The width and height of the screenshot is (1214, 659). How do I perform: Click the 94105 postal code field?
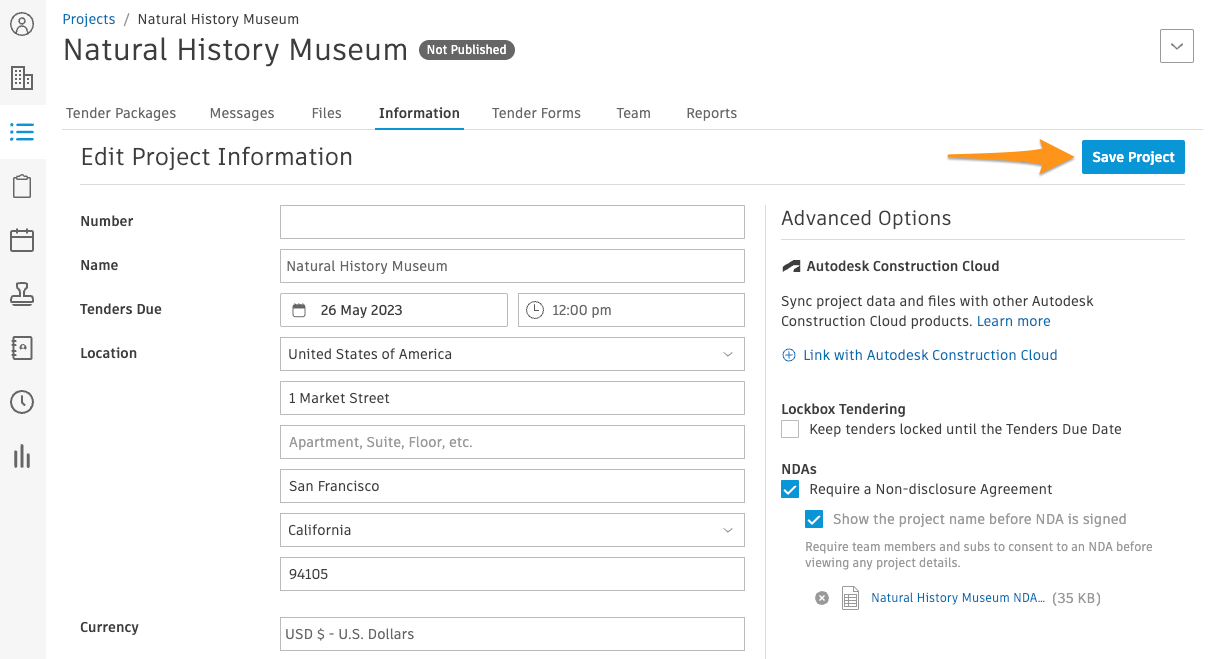(x=512, y=574)
